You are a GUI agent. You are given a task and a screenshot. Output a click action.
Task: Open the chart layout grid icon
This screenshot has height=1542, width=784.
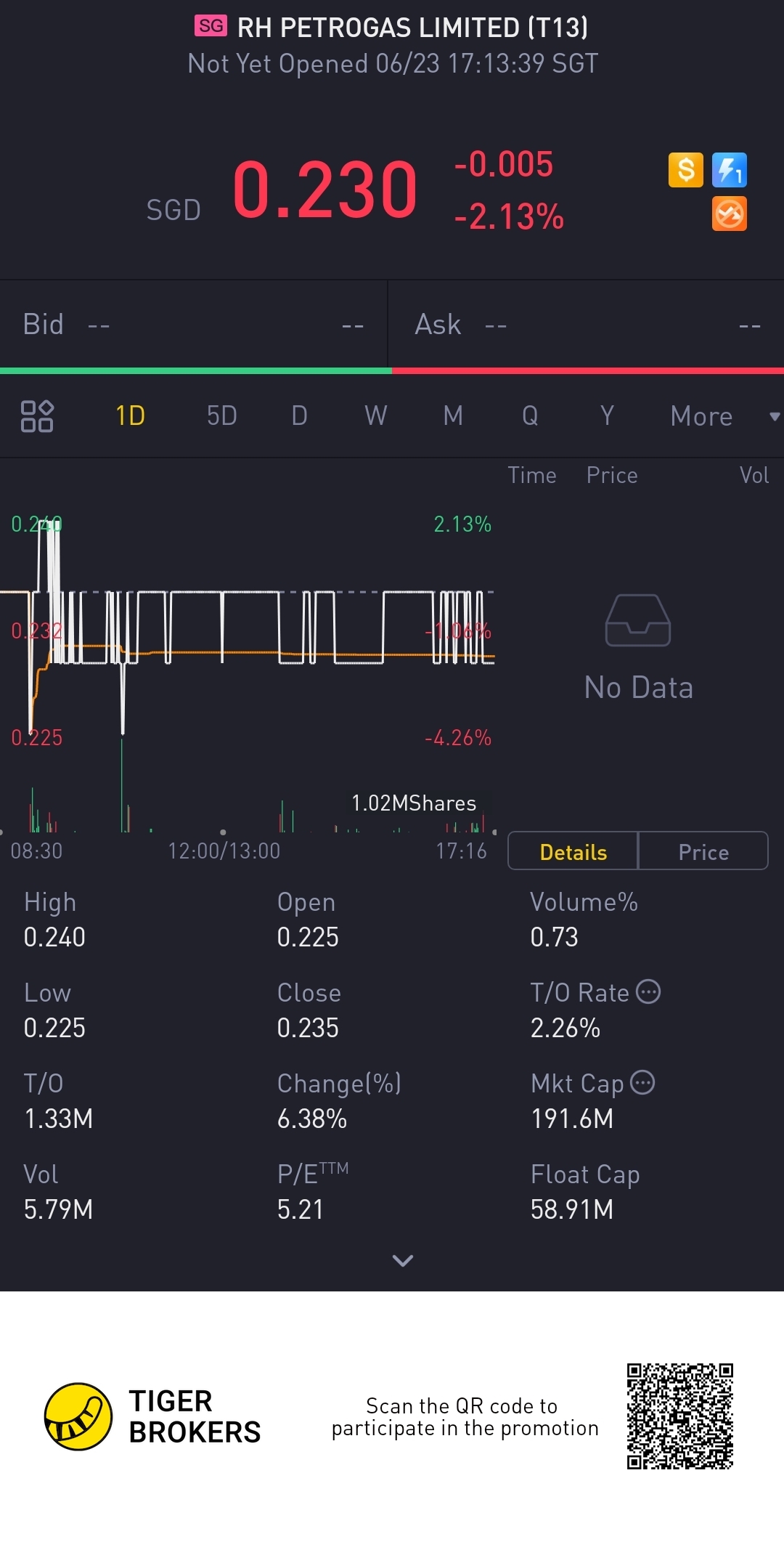[37, 416]
